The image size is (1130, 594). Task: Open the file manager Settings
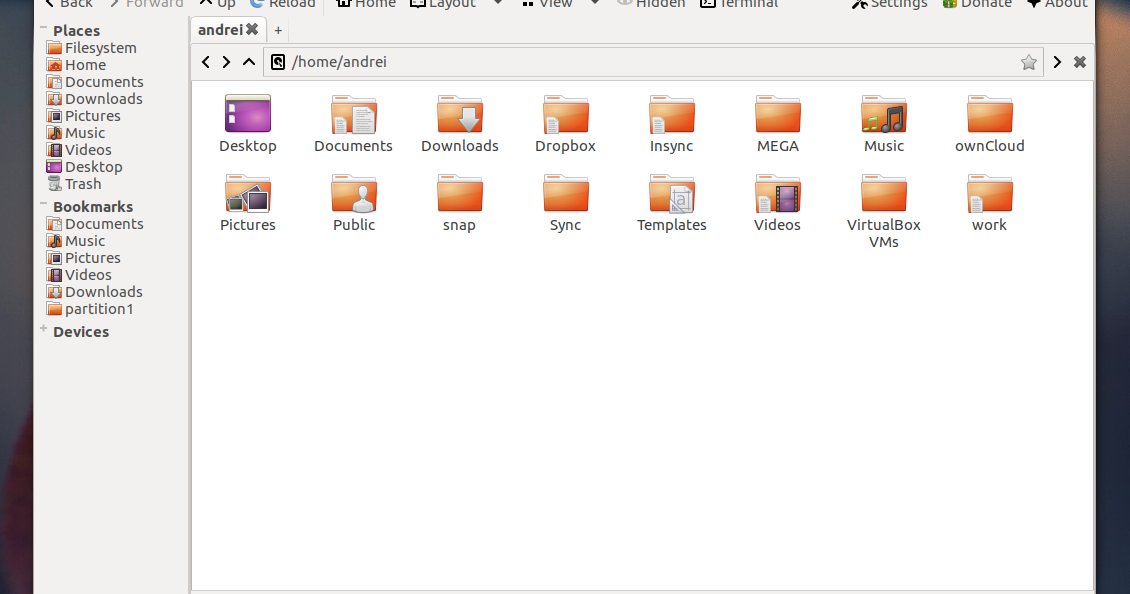pos(889,4)
